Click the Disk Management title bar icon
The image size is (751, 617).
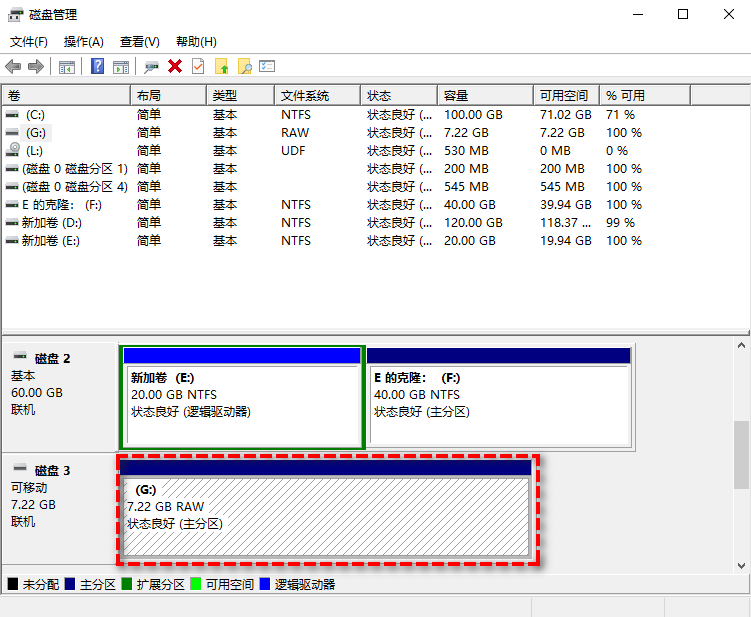tap(15, 15)
